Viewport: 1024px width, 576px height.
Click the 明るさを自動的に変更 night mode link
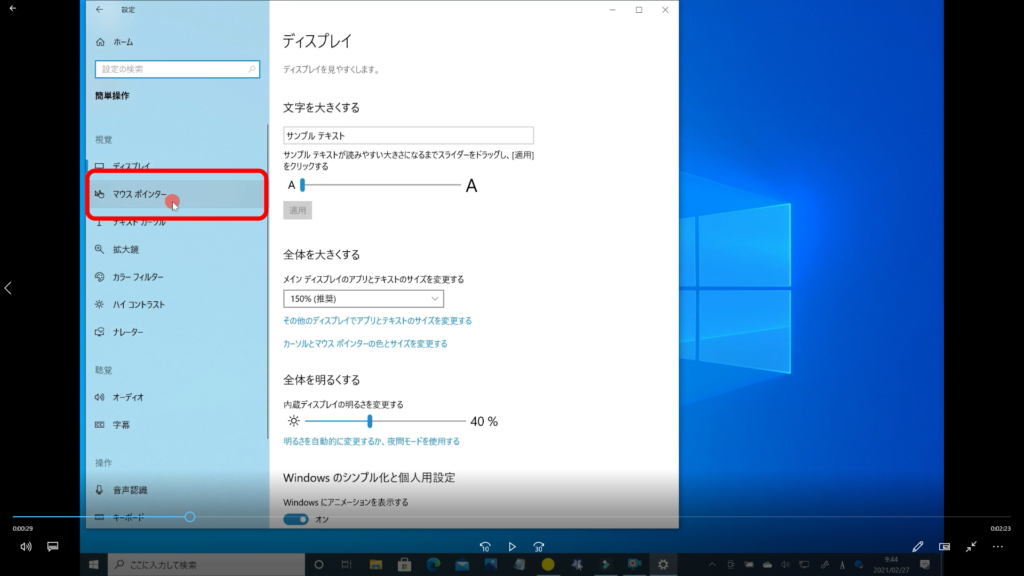(371, 441)
